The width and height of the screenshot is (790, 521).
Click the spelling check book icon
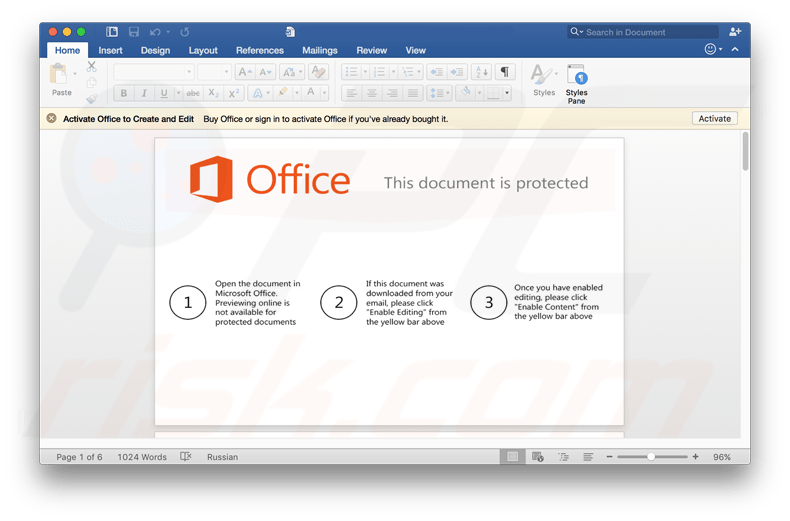coord(186,457)
